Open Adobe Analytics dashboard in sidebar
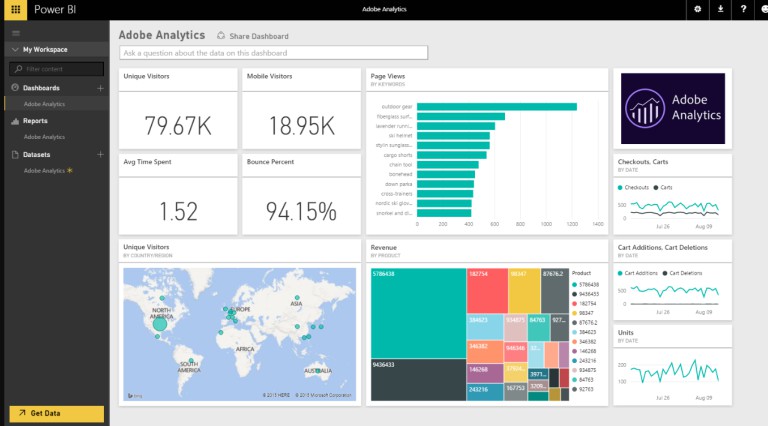This screenshot has width=768, height=426. tap(44, 104)
